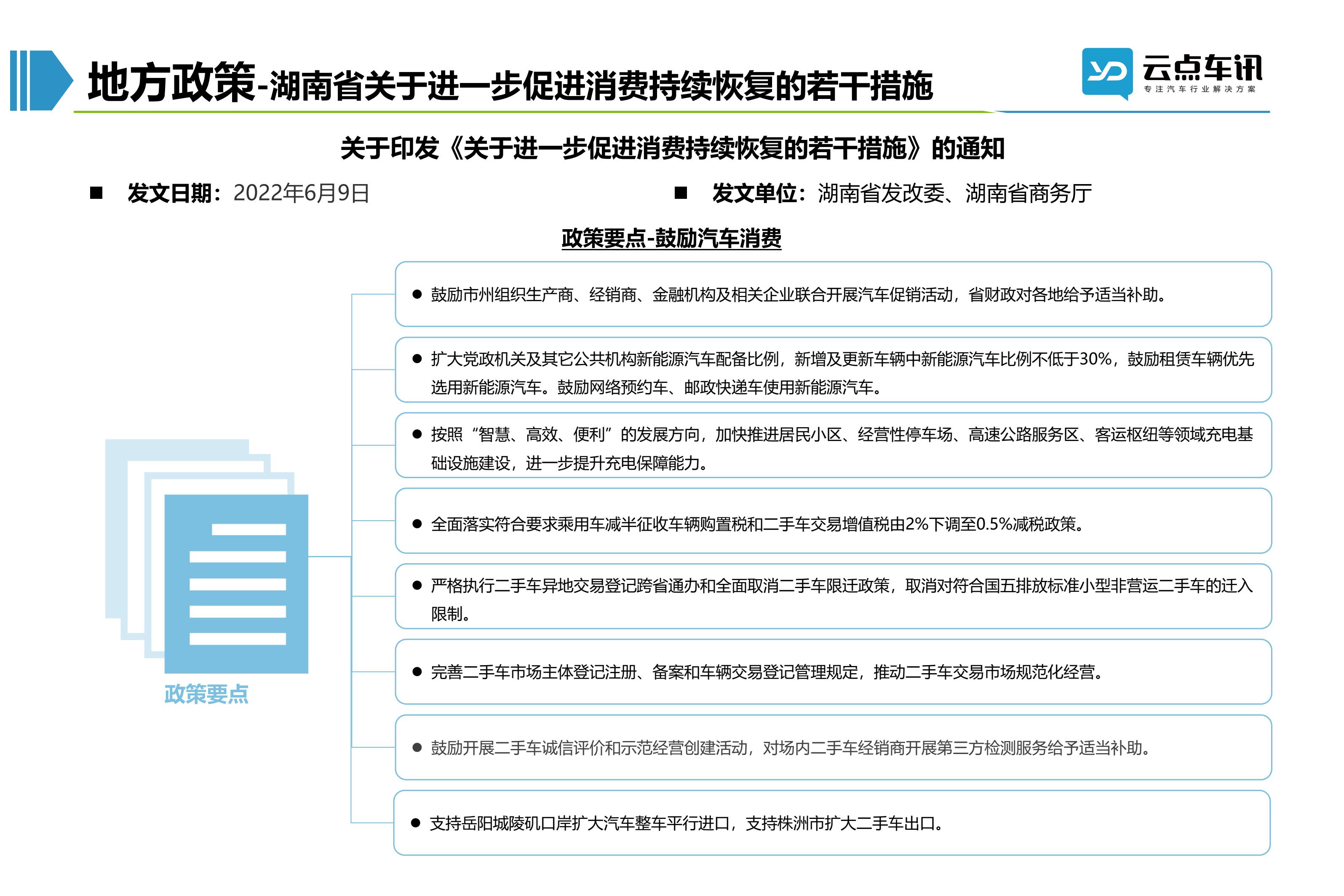1344x896 pixels.
Task: Select the 政策要点 label under documents icon
Action: tap(206, 694)
